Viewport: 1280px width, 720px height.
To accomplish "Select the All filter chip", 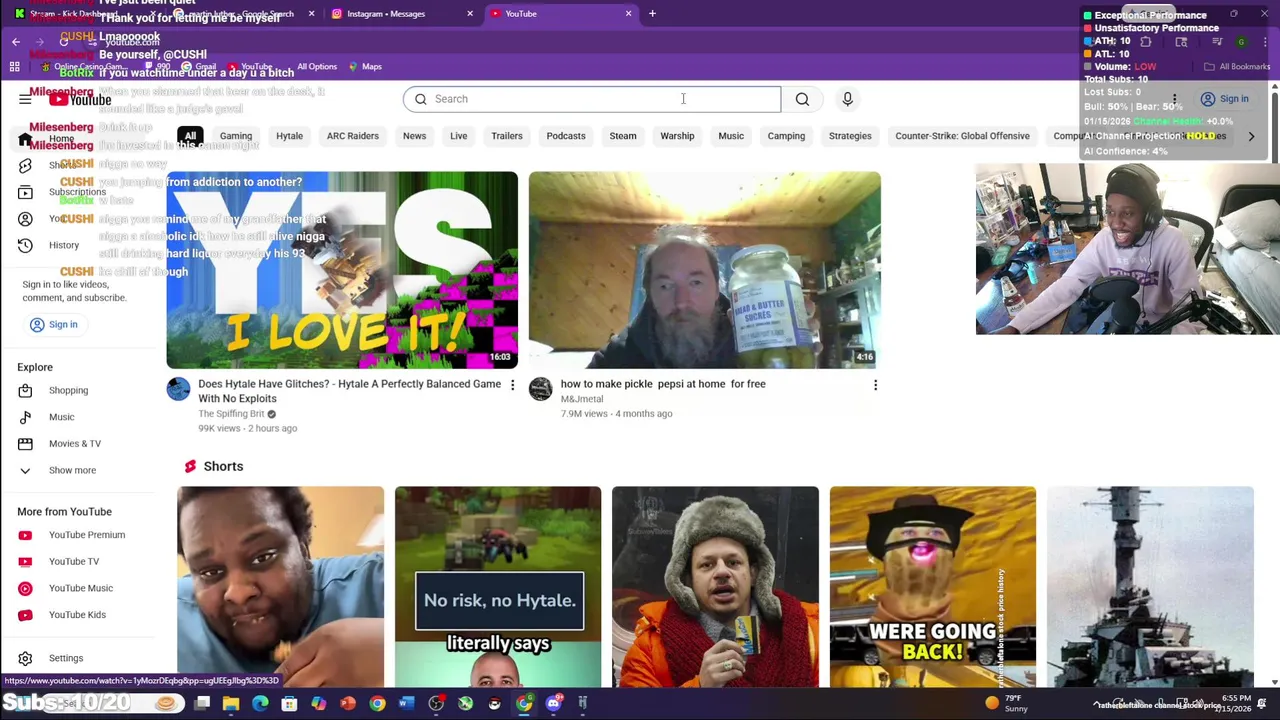I will (x=190, y=136).
